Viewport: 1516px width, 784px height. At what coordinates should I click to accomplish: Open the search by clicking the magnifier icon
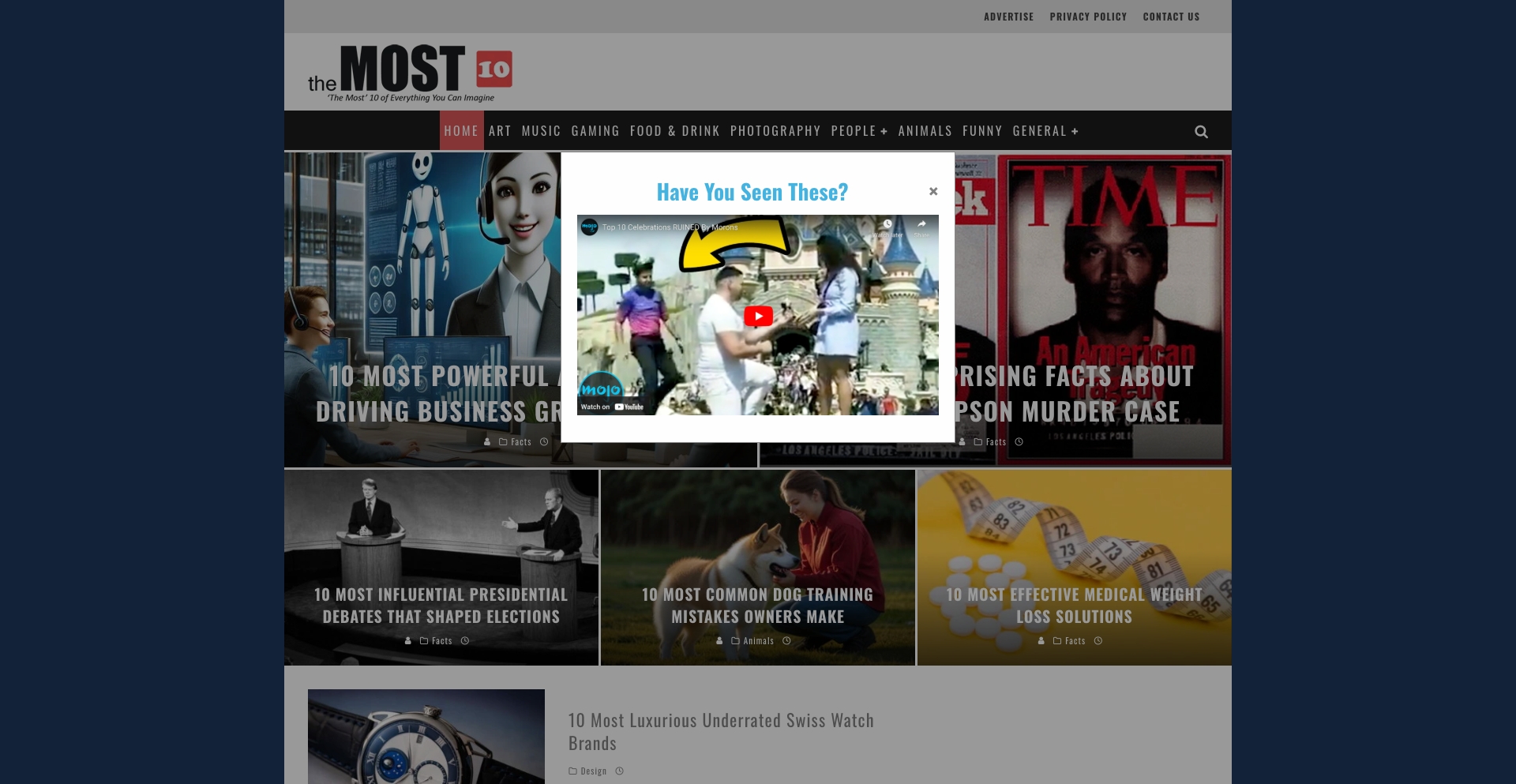click(1201, 131)
